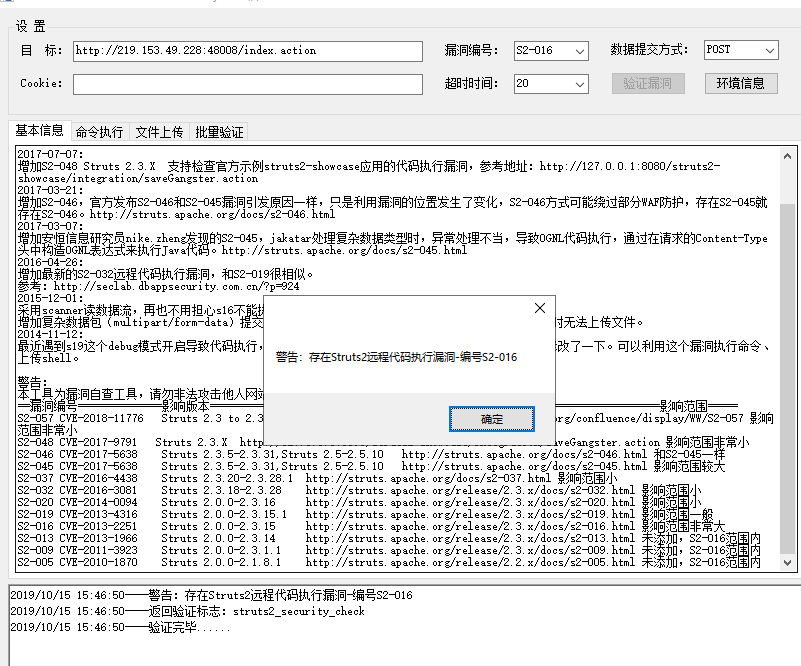
Task: Click the empty Cookie input field
Action: [x=248, y=84]
